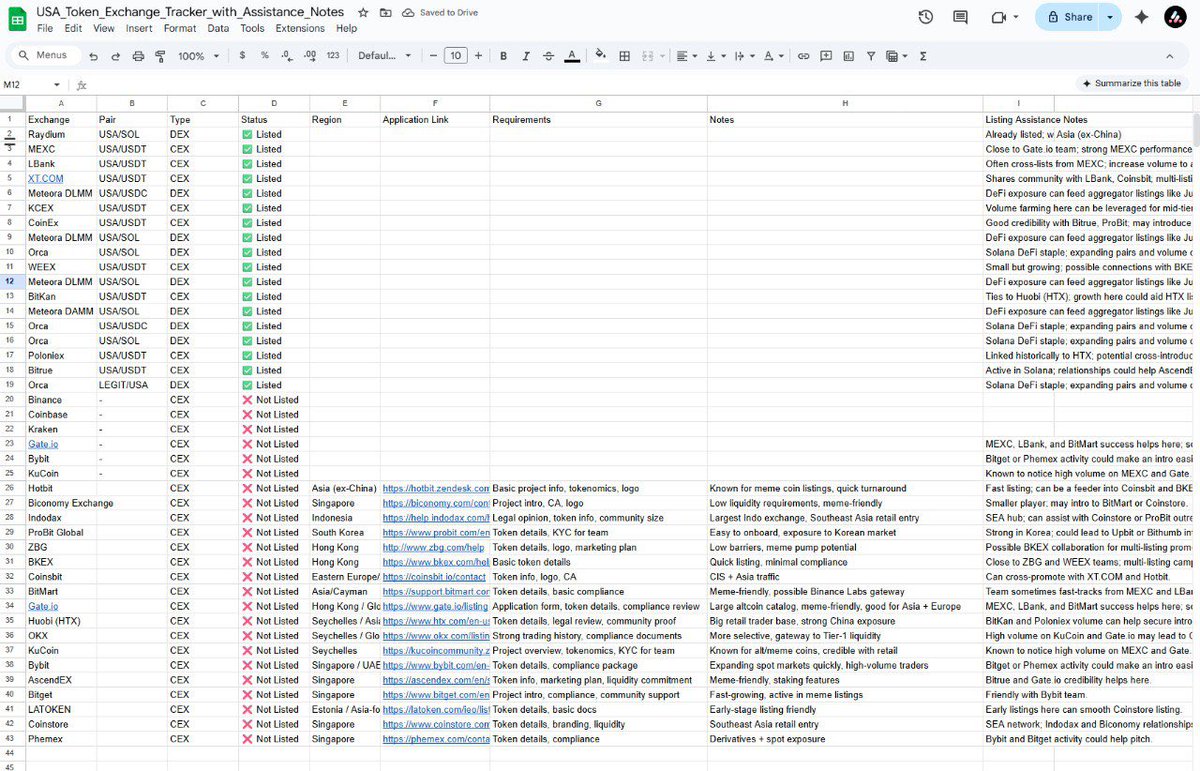1200x771 pixels.
Task: Click the Move to folder icon
Action: click(386, 13)
